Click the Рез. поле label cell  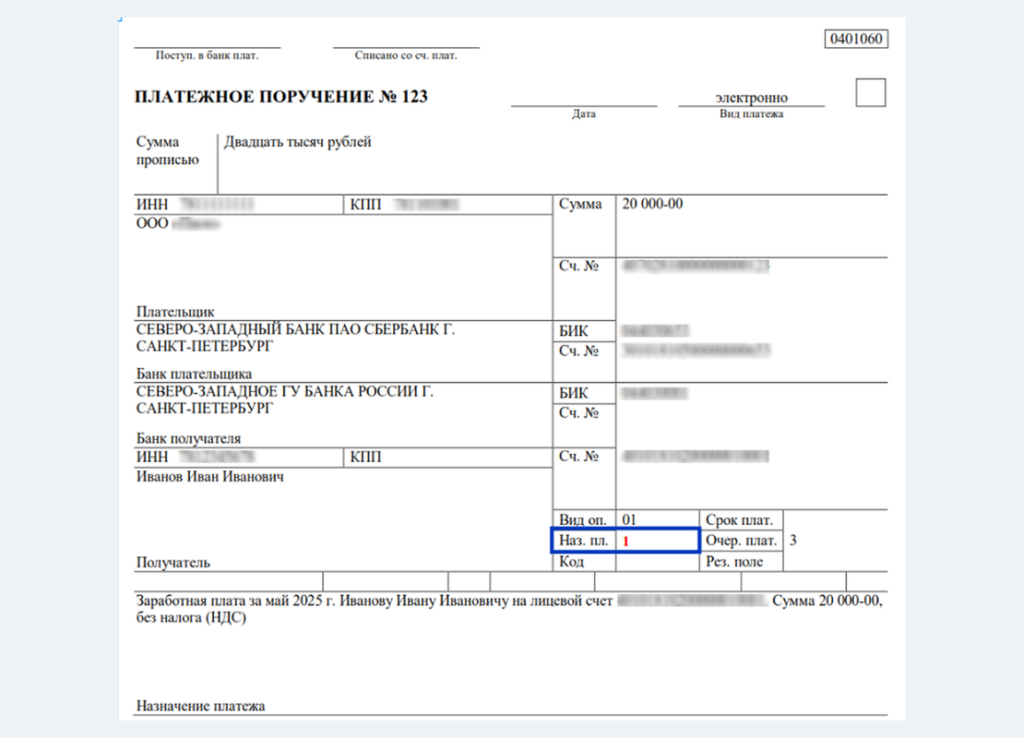[x=734, y=562]
